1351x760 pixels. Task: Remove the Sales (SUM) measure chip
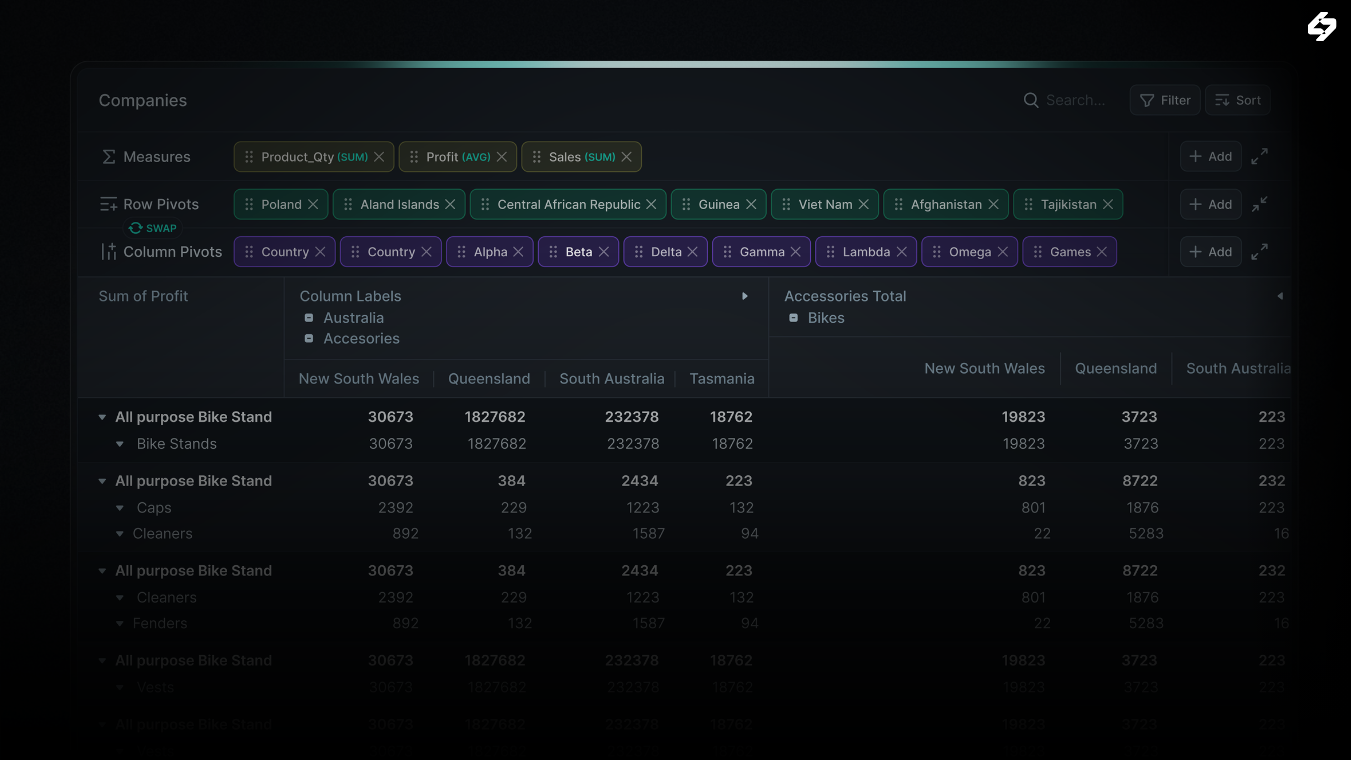[627, 157]
